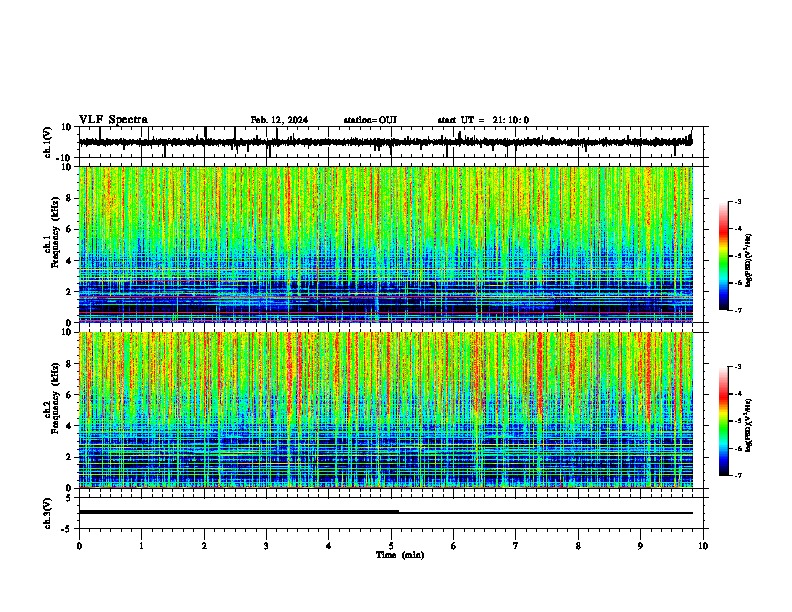Click the '-7' label on the upper colorbar

pos(737,310)
